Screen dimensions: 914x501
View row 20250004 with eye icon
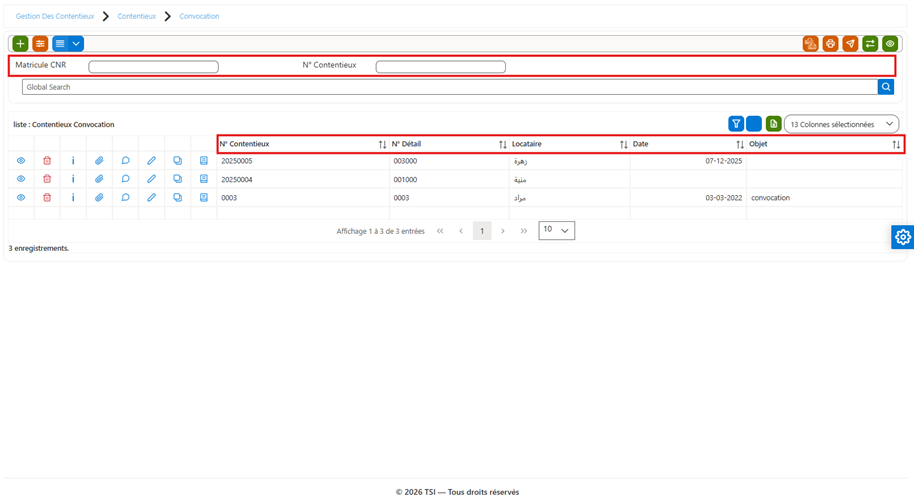21,179
